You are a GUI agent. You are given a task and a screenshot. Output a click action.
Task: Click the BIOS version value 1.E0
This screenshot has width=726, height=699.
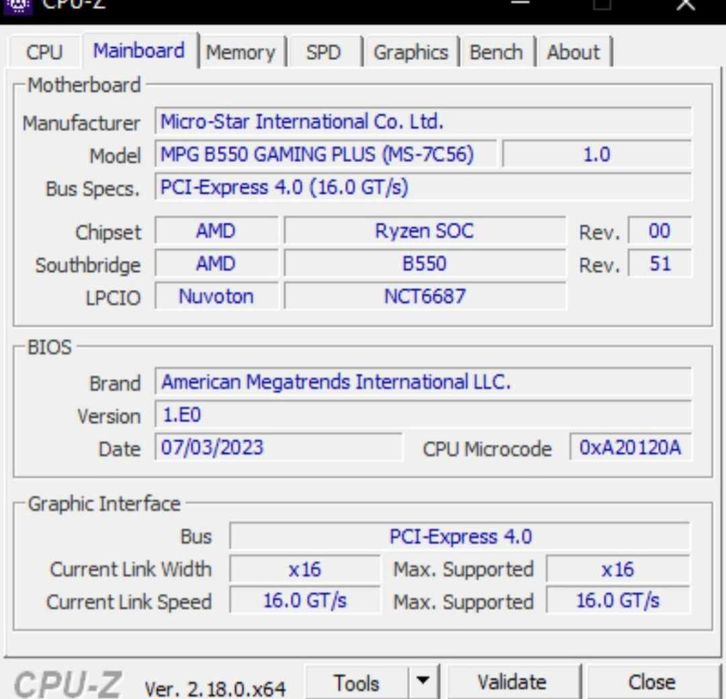pos(423,415)
